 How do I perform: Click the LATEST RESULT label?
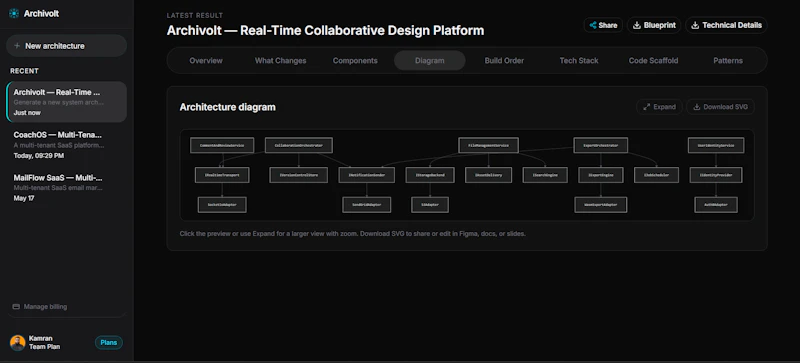coord(195,15)
